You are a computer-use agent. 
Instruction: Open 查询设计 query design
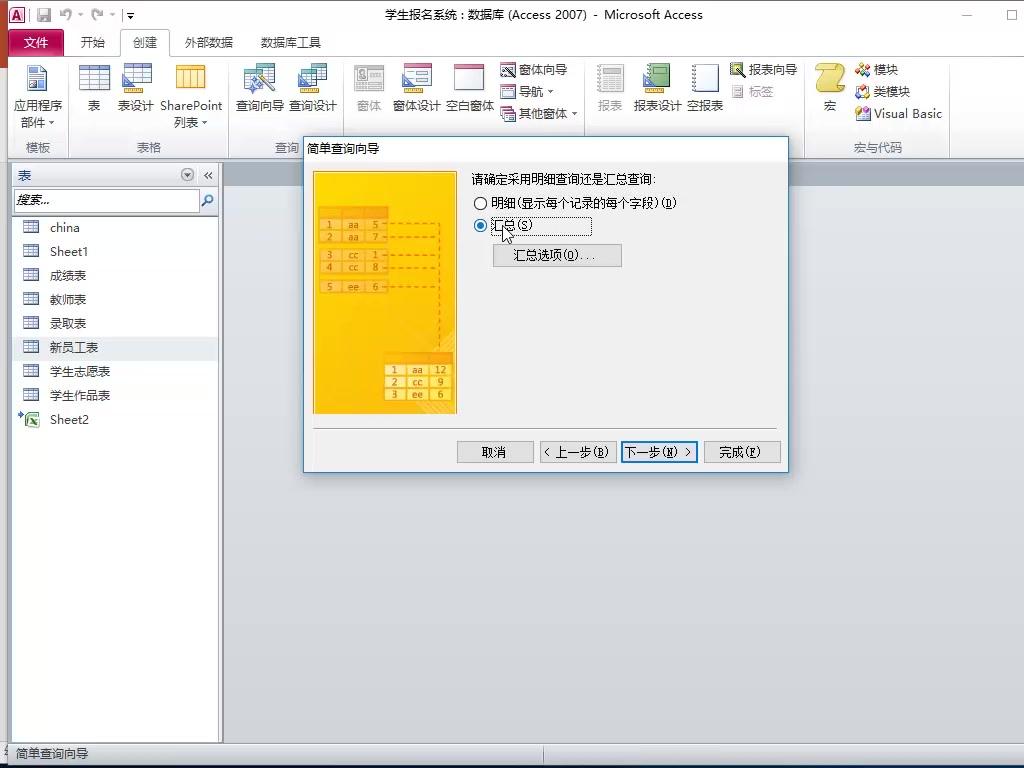(313, 88)
